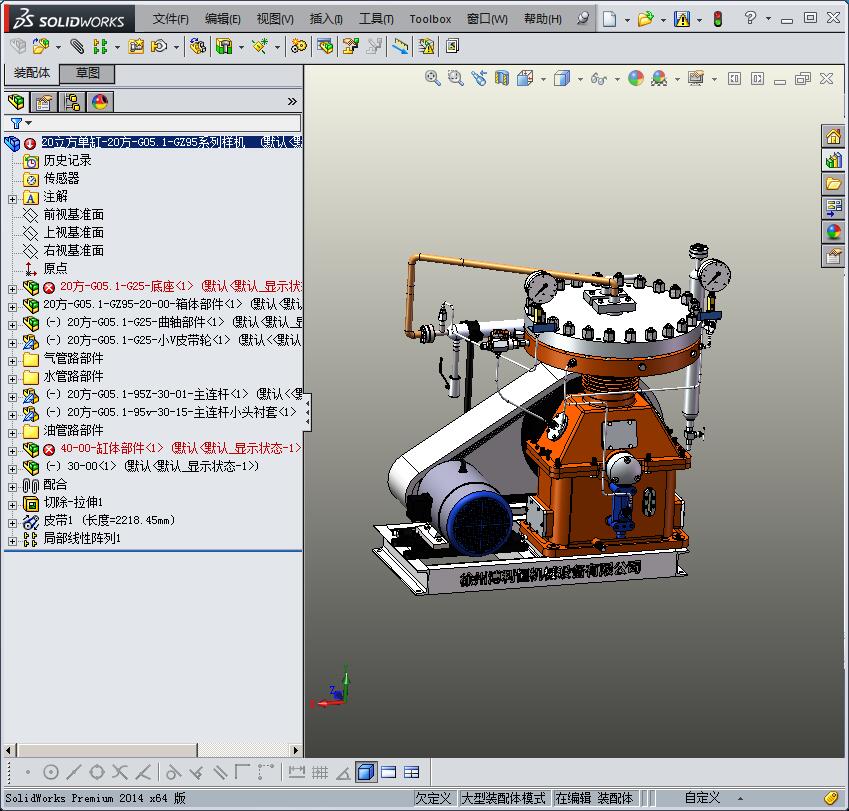Toggle the highlighted 3D view box button
The width and height of the screenshot is (849, 811).
click(x=365, y=772)
